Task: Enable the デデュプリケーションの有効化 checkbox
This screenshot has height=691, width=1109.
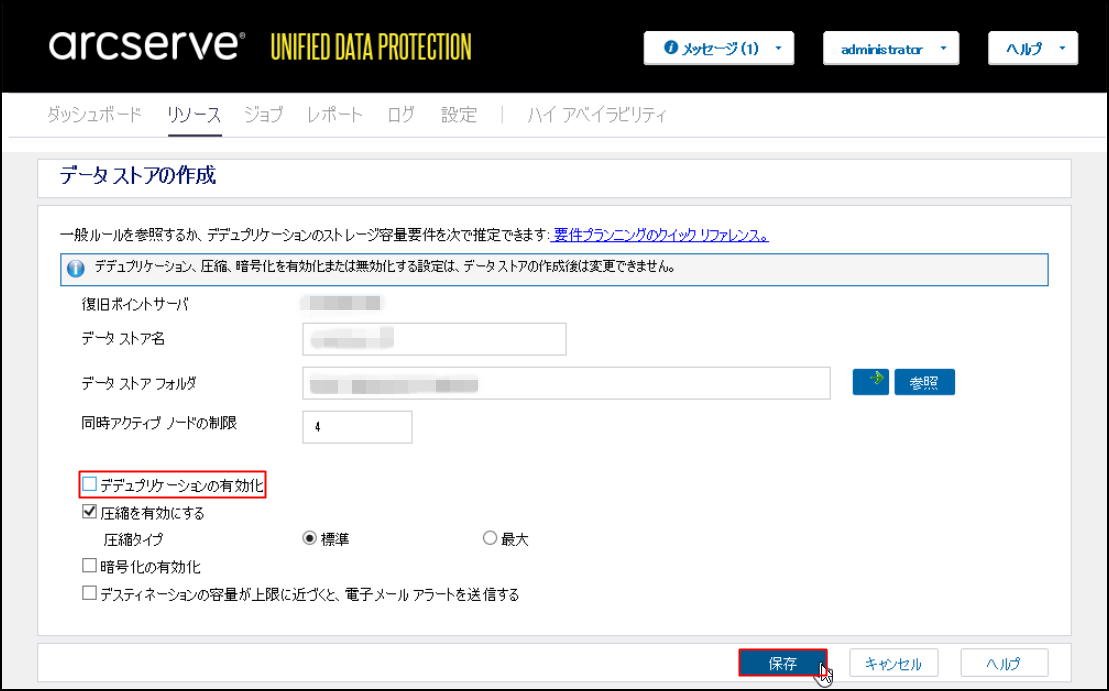Action: 90,485
